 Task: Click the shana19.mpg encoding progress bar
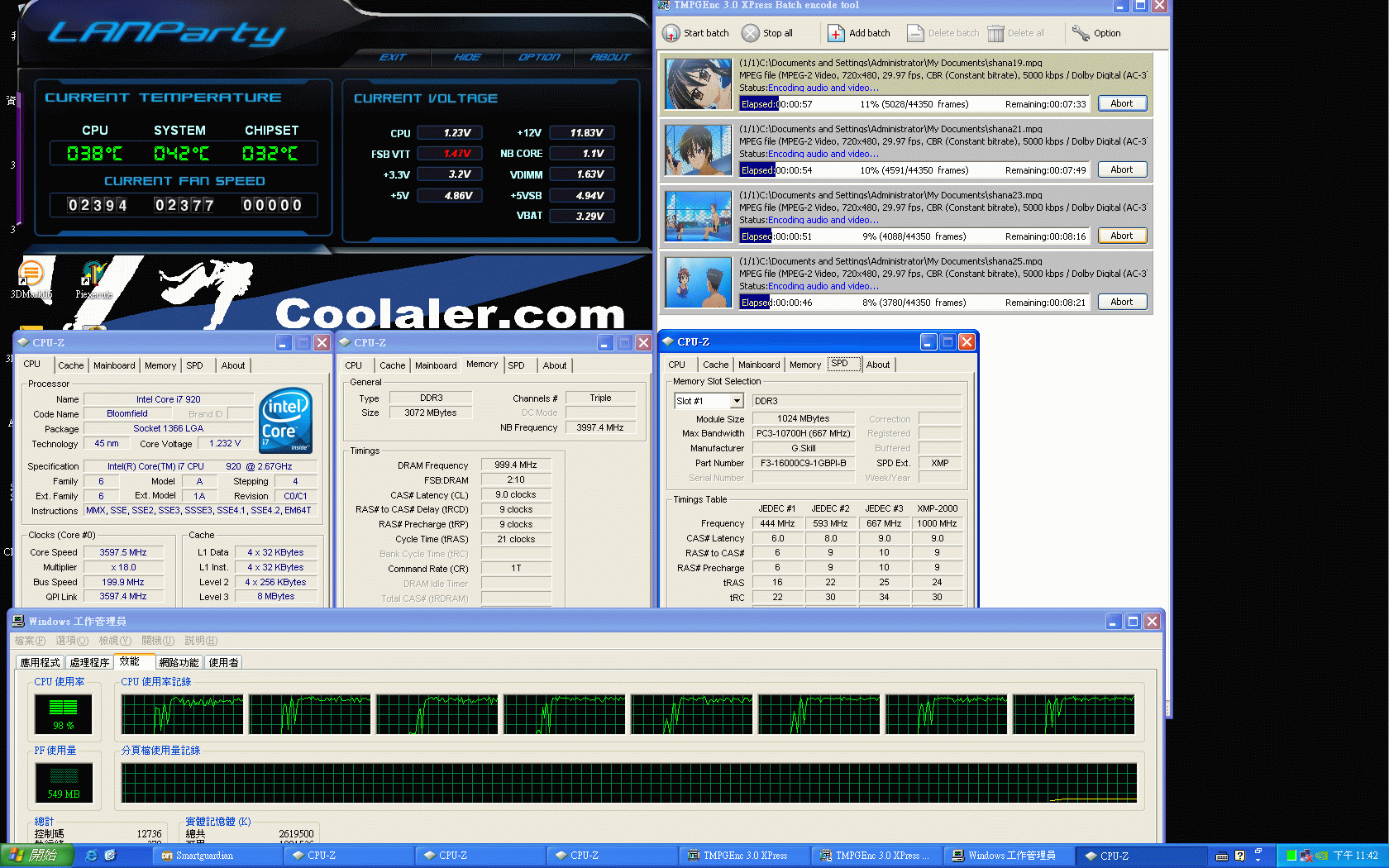914,104
